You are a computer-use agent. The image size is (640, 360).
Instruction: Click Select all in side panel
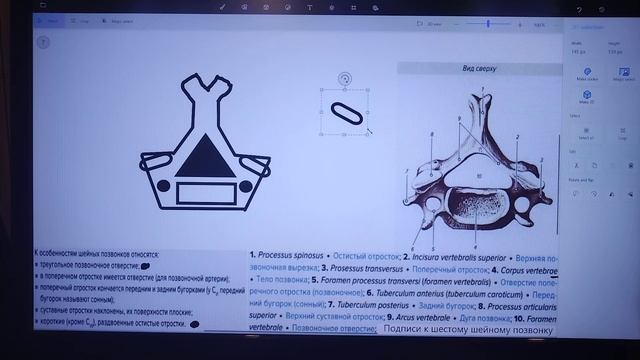[x=586, y=133]
